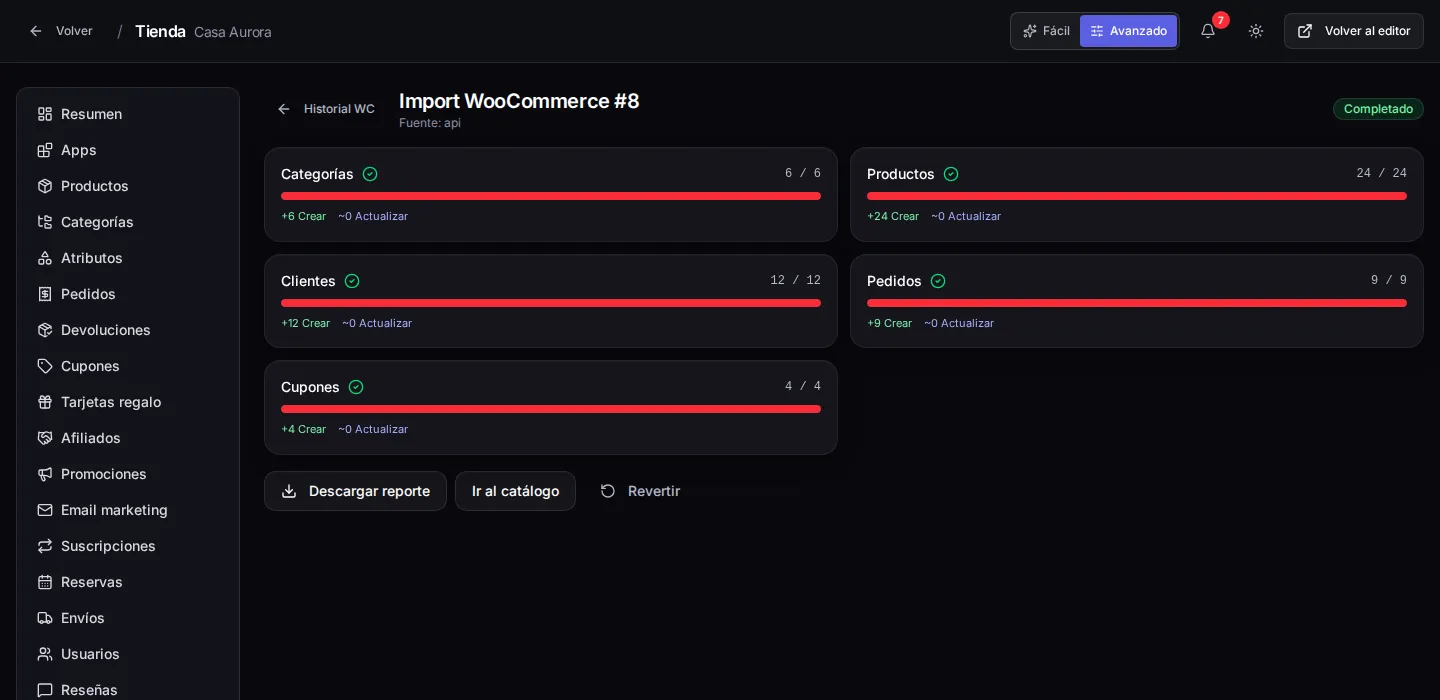Image resolution: width=1440 pixels, height=700 pixels.
Task: Click the Productos box icon in sidebar
Action: pos(45,186)
